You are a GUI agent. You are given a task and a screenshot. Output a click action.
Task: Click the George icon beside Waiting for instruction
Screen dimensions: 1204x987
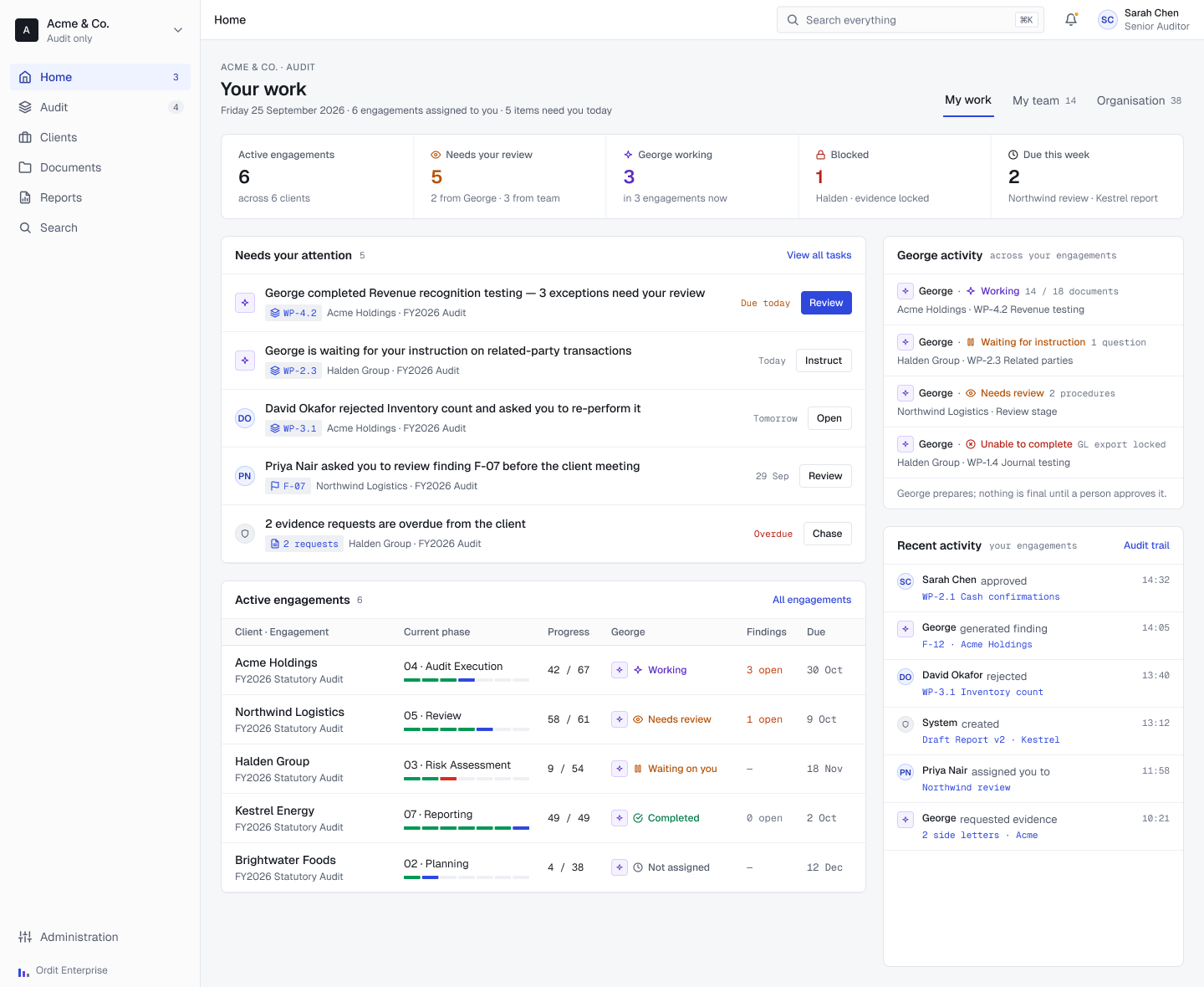(x=906, y=342)
